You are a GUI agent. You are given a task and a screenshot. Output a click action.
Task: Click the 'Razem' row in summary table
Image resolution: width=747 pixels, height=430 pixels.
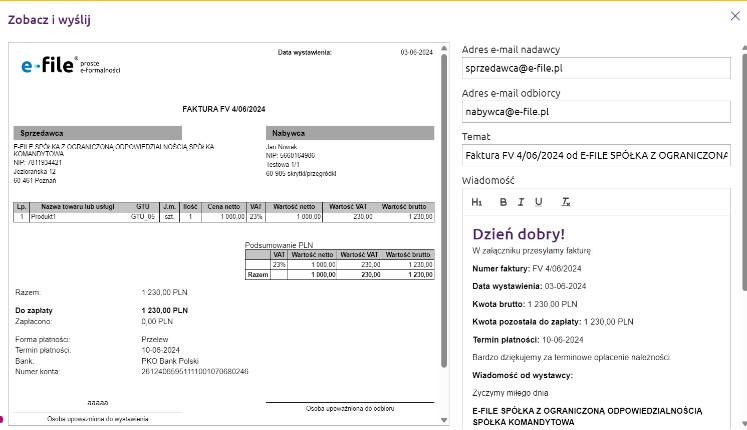340,275
